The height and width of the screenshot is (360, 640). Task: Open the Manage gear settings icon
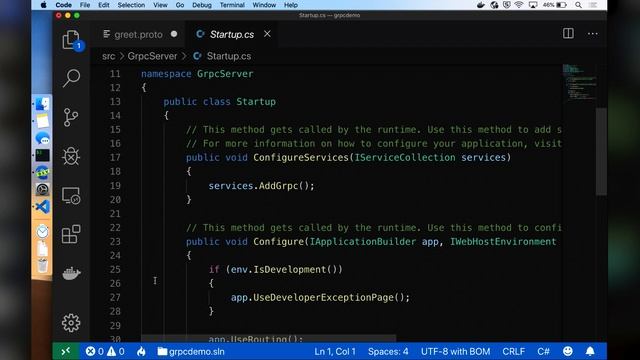click(71, 323)
